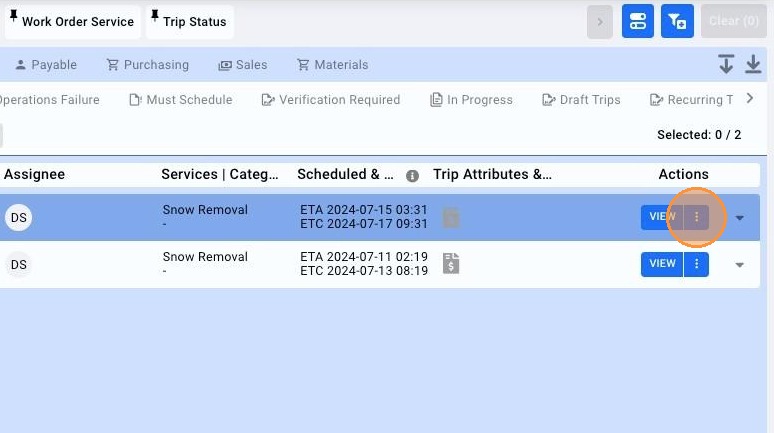Click the Trip Status pinned filter

tap(187, 22)
